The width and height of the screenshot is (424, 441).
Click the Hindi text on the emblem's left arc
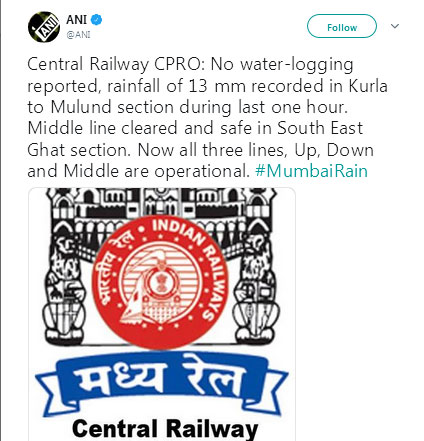pyautogui.click(x=115, y=268)
